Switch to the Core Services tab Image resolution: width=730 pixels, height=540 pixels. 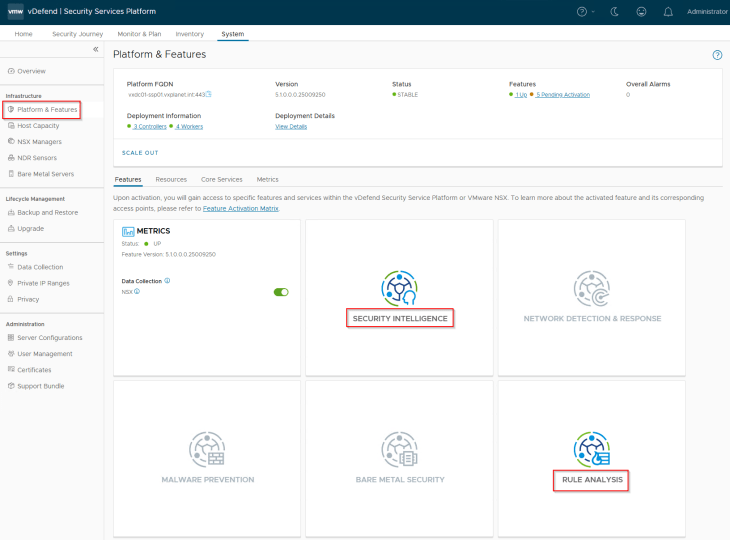click(x=221, y=179)
